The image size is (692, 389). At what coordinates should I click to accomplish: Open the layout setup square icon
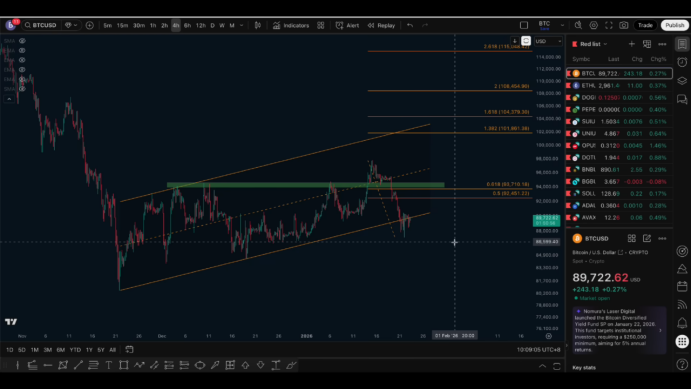coord(524,25)
